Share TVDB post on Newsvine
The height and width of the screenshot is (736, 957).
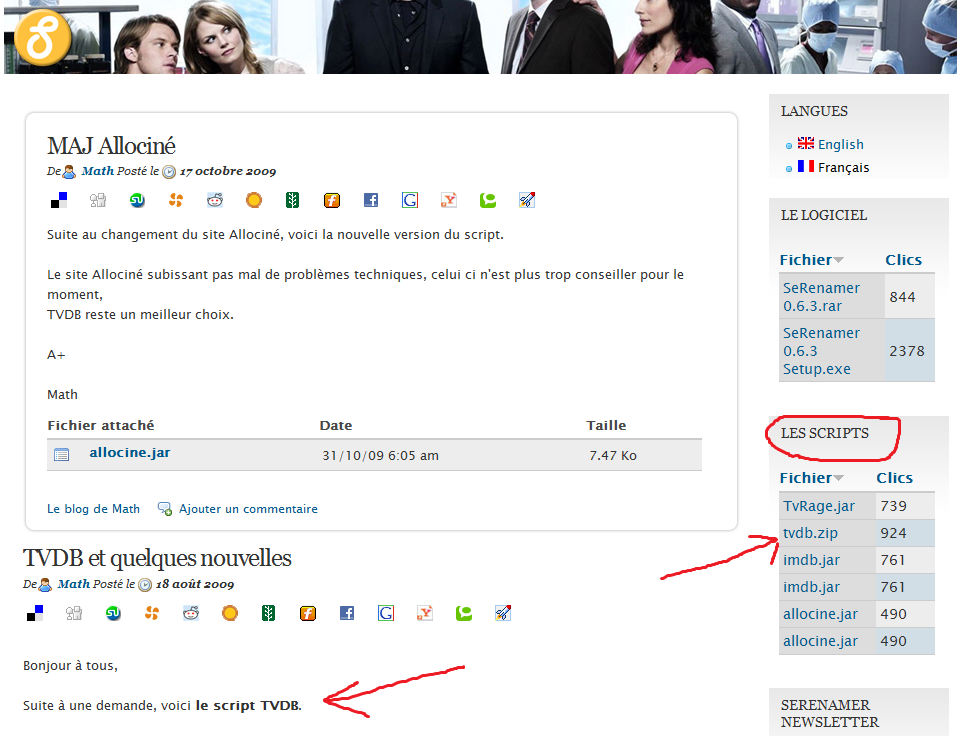click(269, 613)
